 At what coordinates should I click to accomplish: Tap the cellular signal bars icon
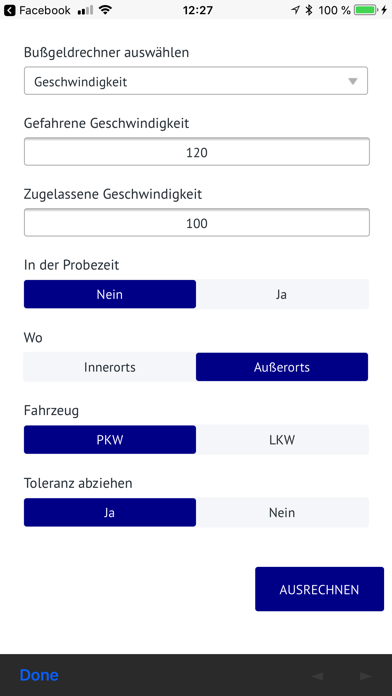click(x=85, y=10)
